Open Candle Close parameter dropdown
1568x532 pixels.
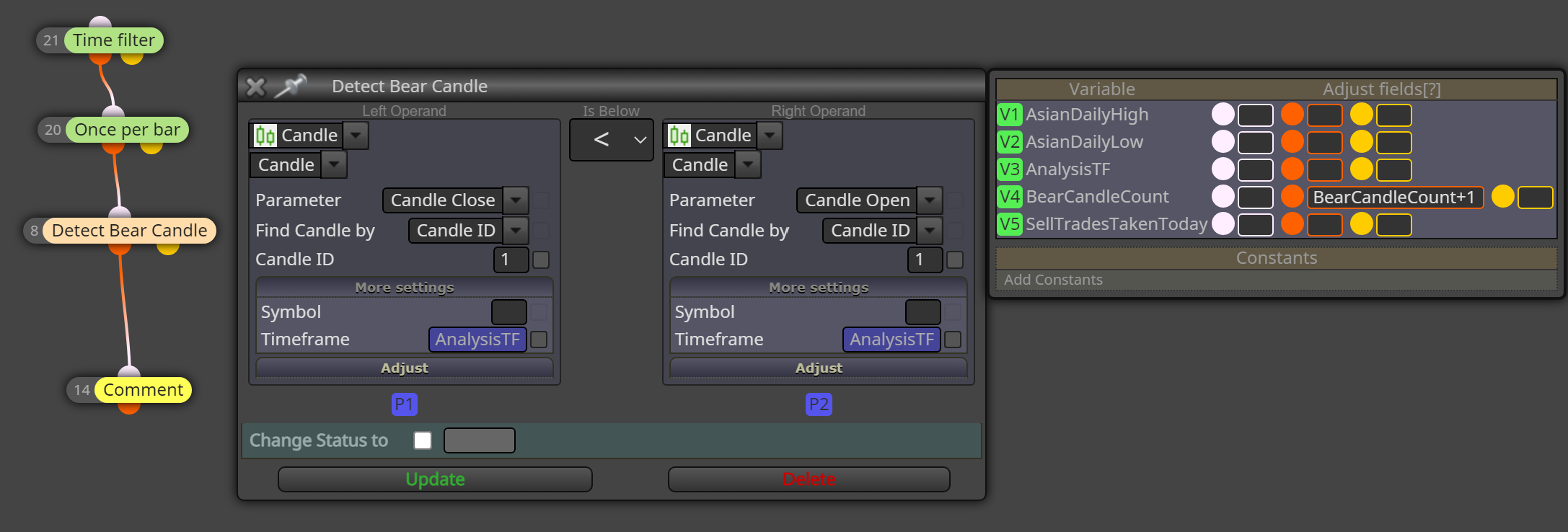pyautogui.click(x=516, y=200)
